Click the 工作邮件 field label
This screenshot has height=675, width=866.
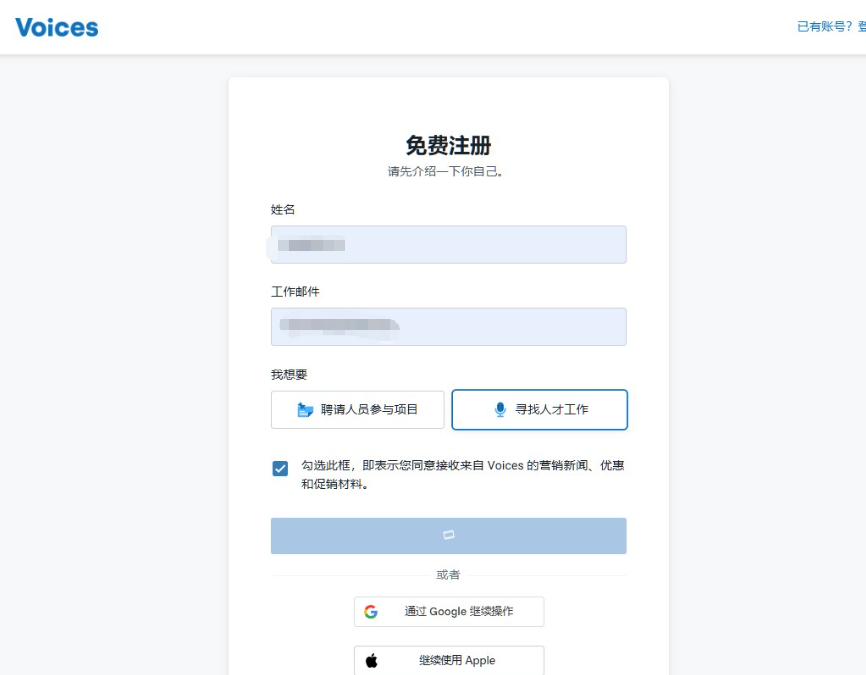click(x=295, y=292)
